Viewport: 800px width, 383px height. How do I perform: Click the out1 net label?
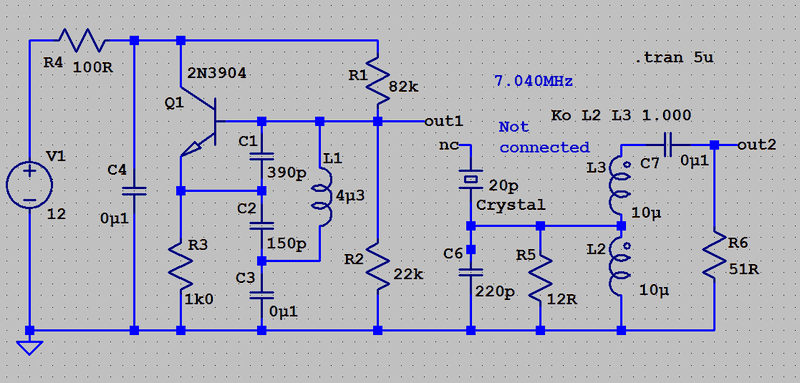pos(443,121)
